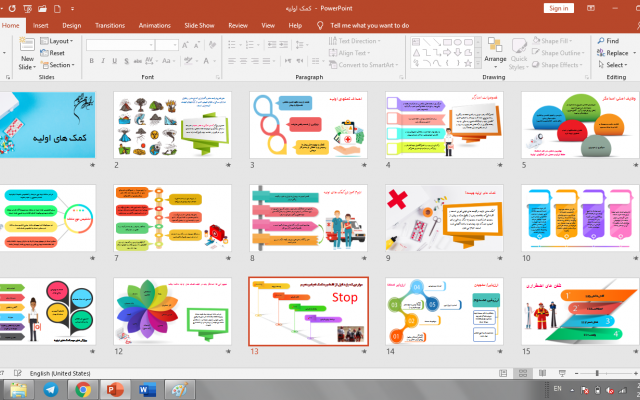Select slide 2 thumbnail with disaster icons
640x400 pixels.
(172, 125)
